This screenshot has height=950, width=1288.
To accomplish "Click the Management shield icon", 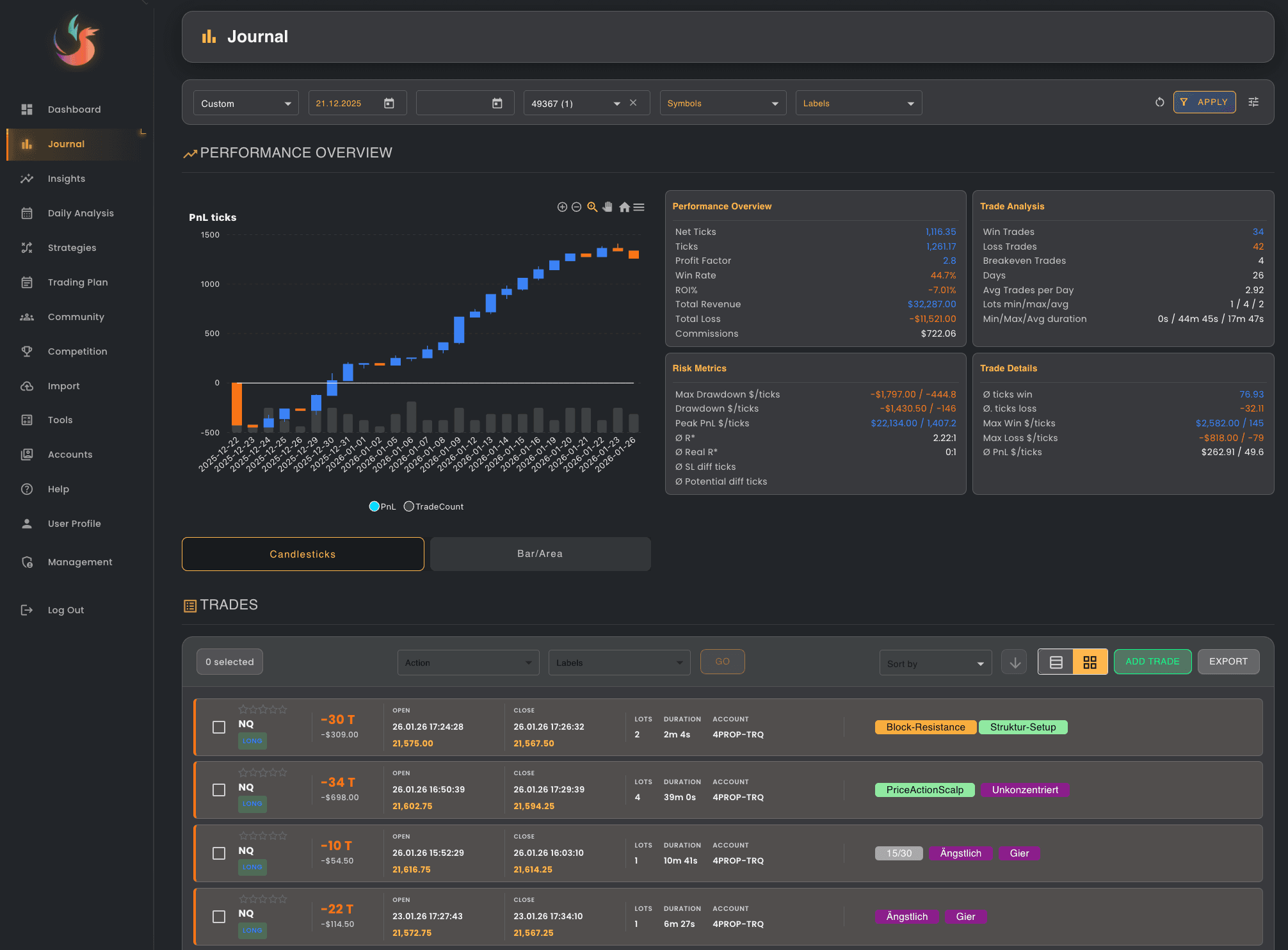I will click(x=27, y=562).
